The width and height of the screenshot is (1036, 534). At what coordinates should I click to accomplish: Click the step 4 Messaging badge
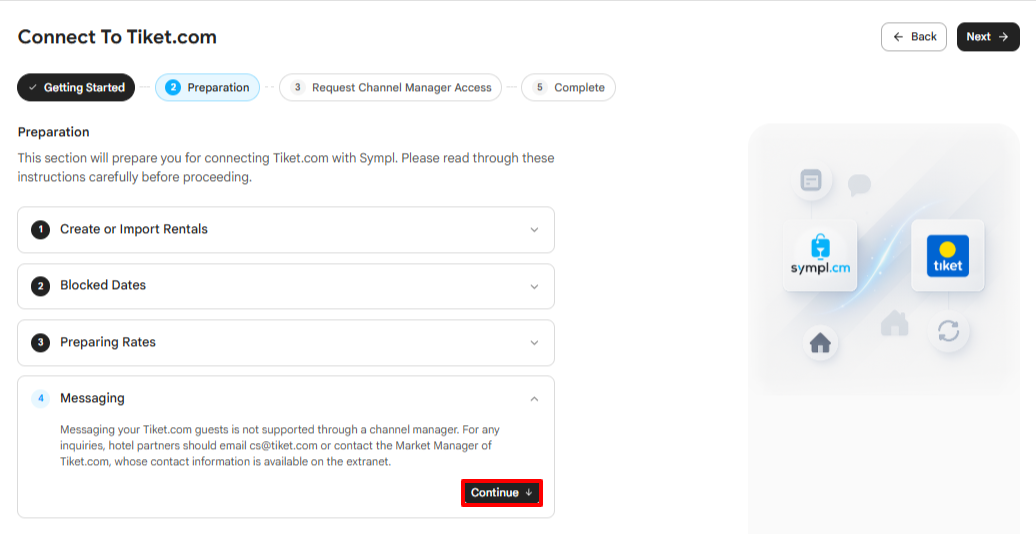40,399
